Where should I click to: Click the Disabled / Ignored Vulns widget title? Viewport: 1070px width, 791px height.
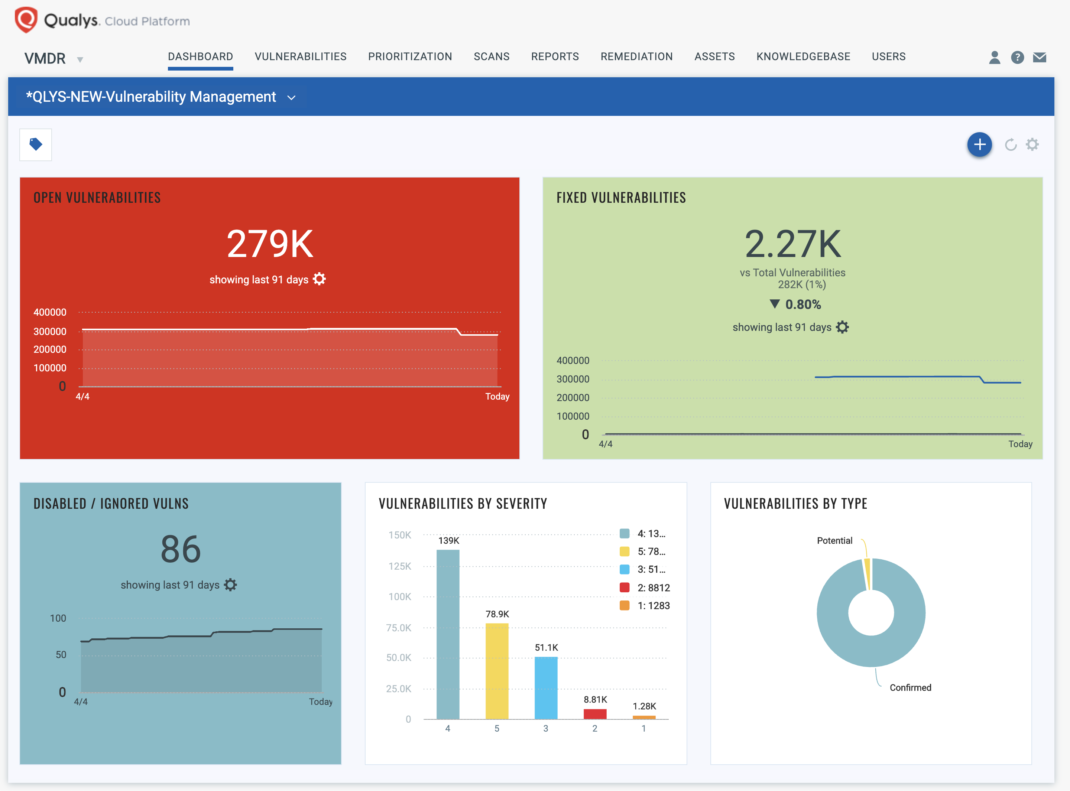(x=111, y=504)
